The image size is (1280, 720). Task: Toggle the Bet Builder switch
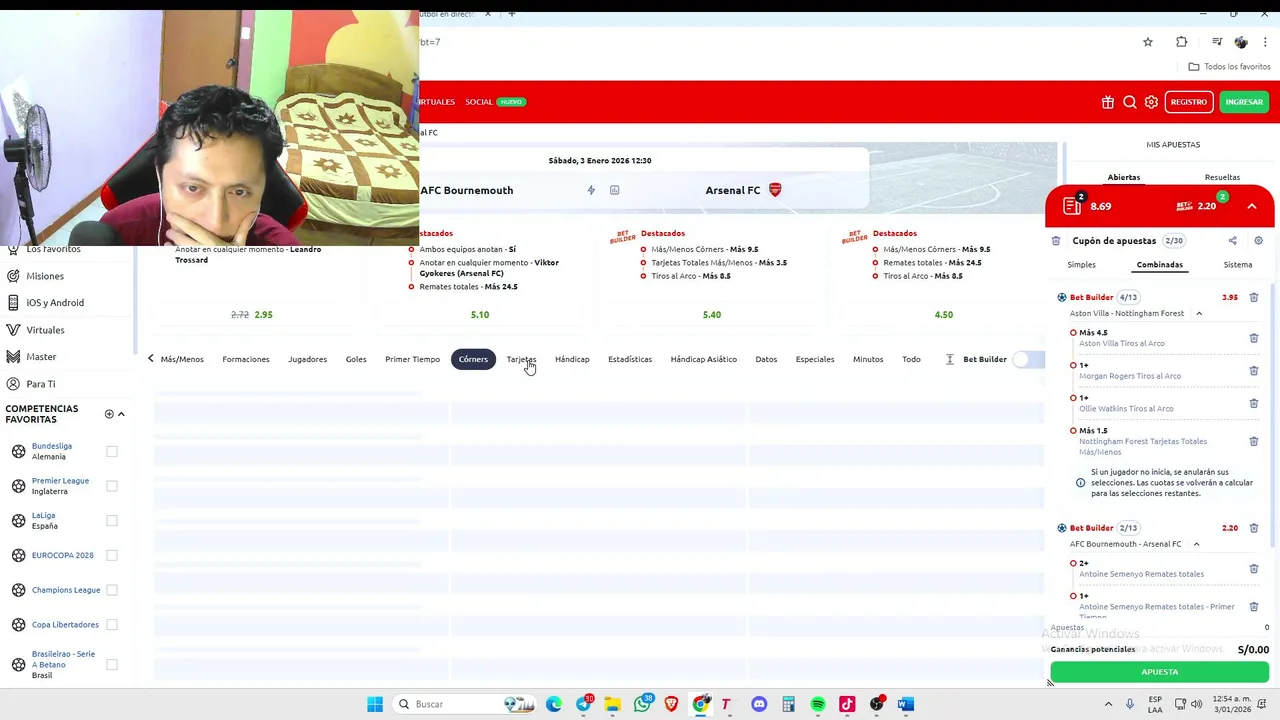(1028, 359)
